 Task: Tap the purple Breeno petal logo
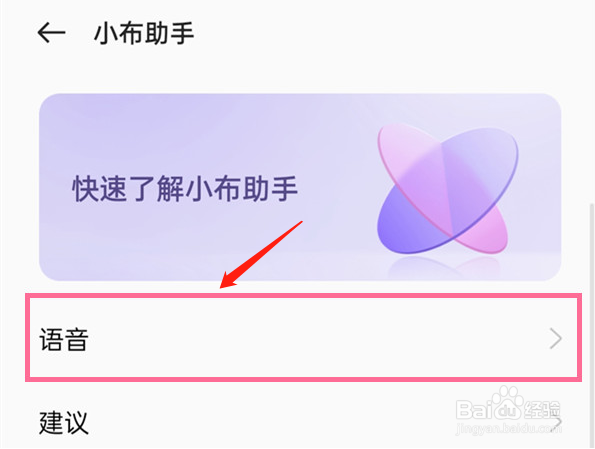tap(447, 189)
